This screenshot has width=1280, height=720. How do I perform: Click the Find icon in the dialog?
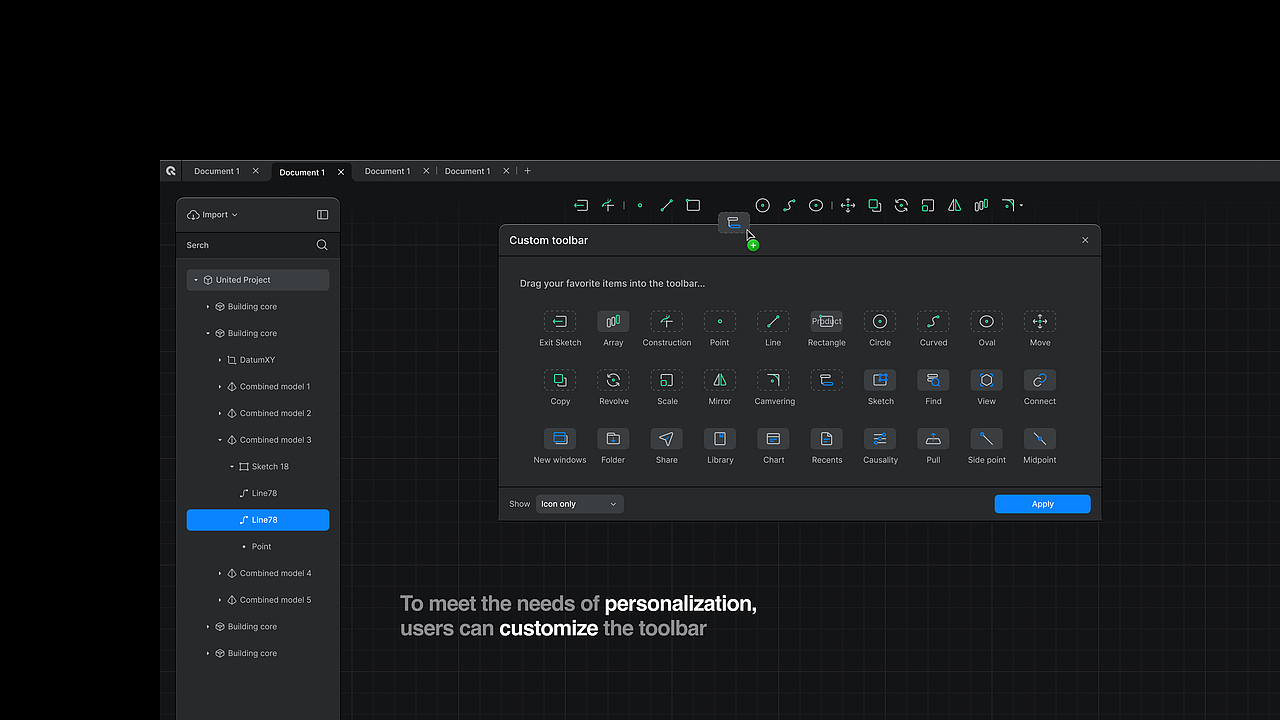coord(933,380)
